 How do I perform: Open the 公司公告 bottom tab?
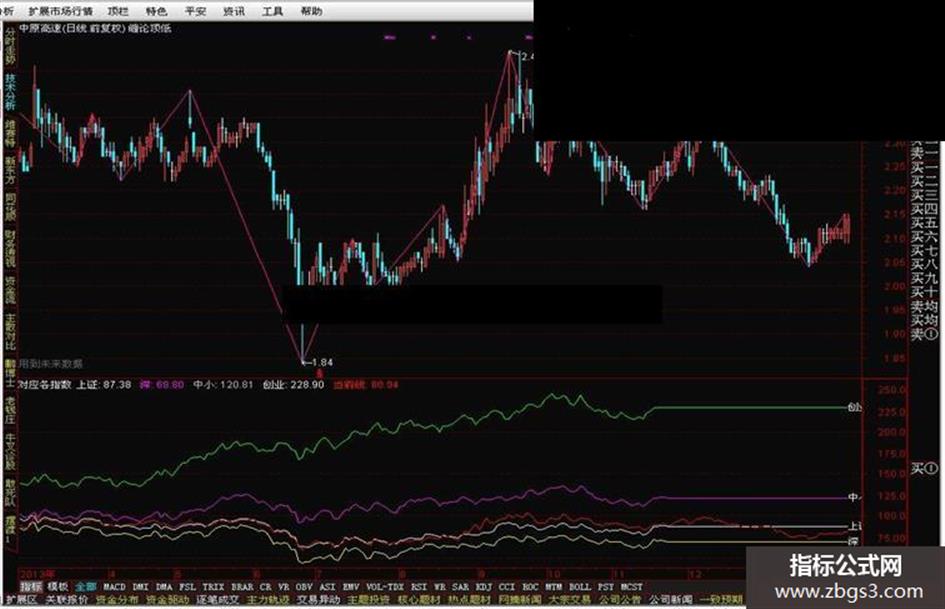pyautogui.click(x=620, y=600)
